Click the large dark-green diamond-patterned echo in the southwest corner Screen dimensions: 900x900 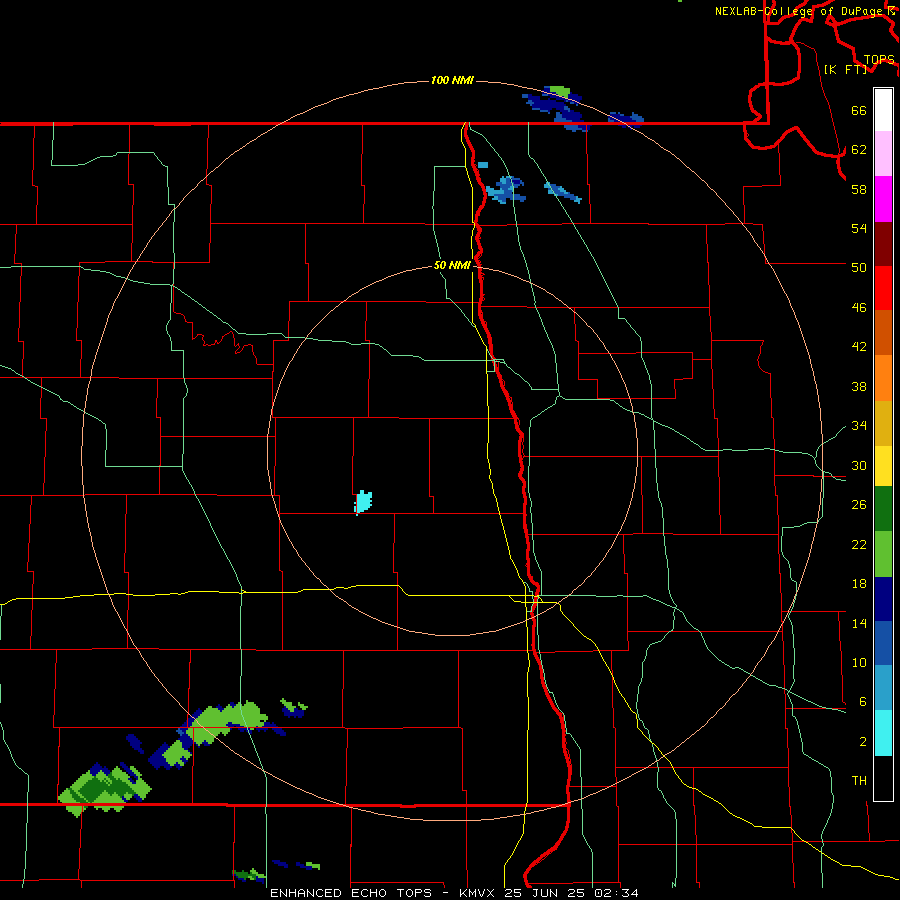pyautogui.click(x=104, y=788)
